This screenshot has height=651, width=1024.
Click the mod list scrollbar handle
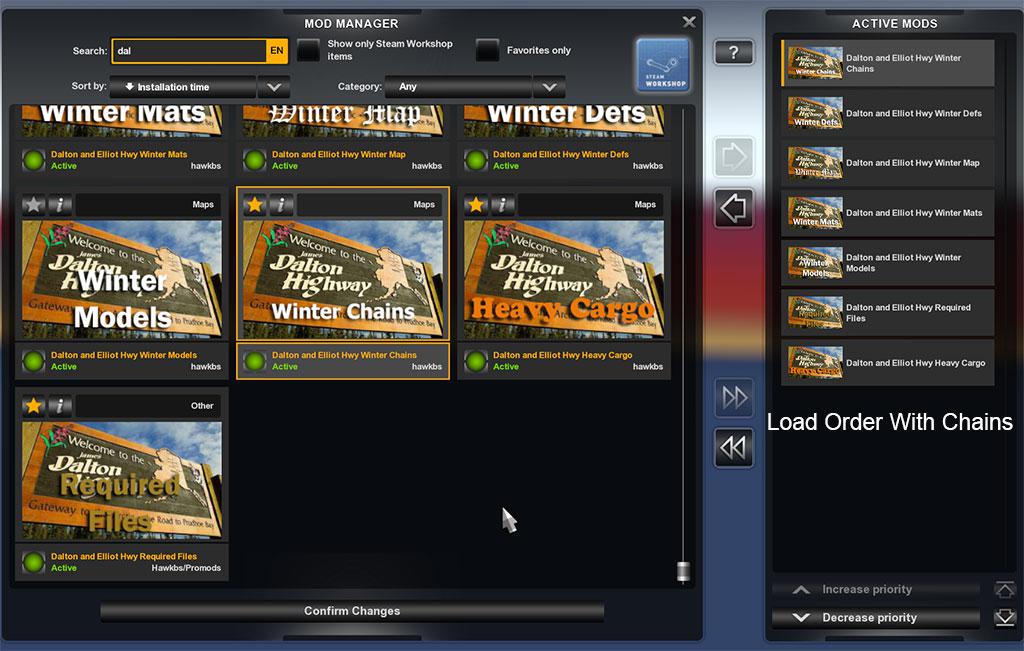click(684, 572)
